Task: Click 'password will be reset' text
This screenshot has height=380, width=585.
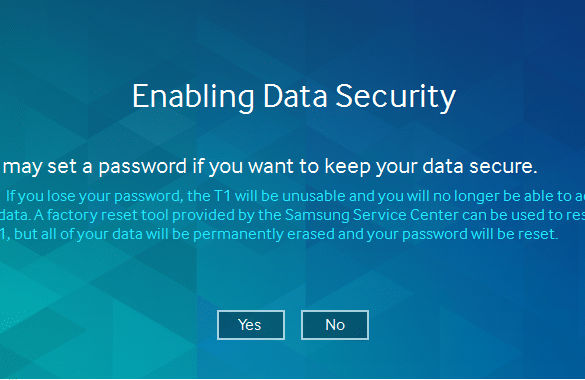Action: (x=480, y=234)
